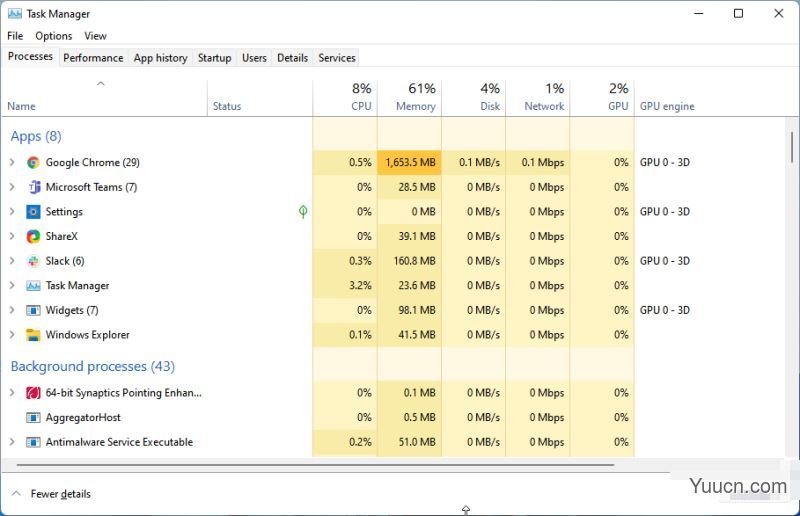Click the Google Chrome app icon

(33, 163)
